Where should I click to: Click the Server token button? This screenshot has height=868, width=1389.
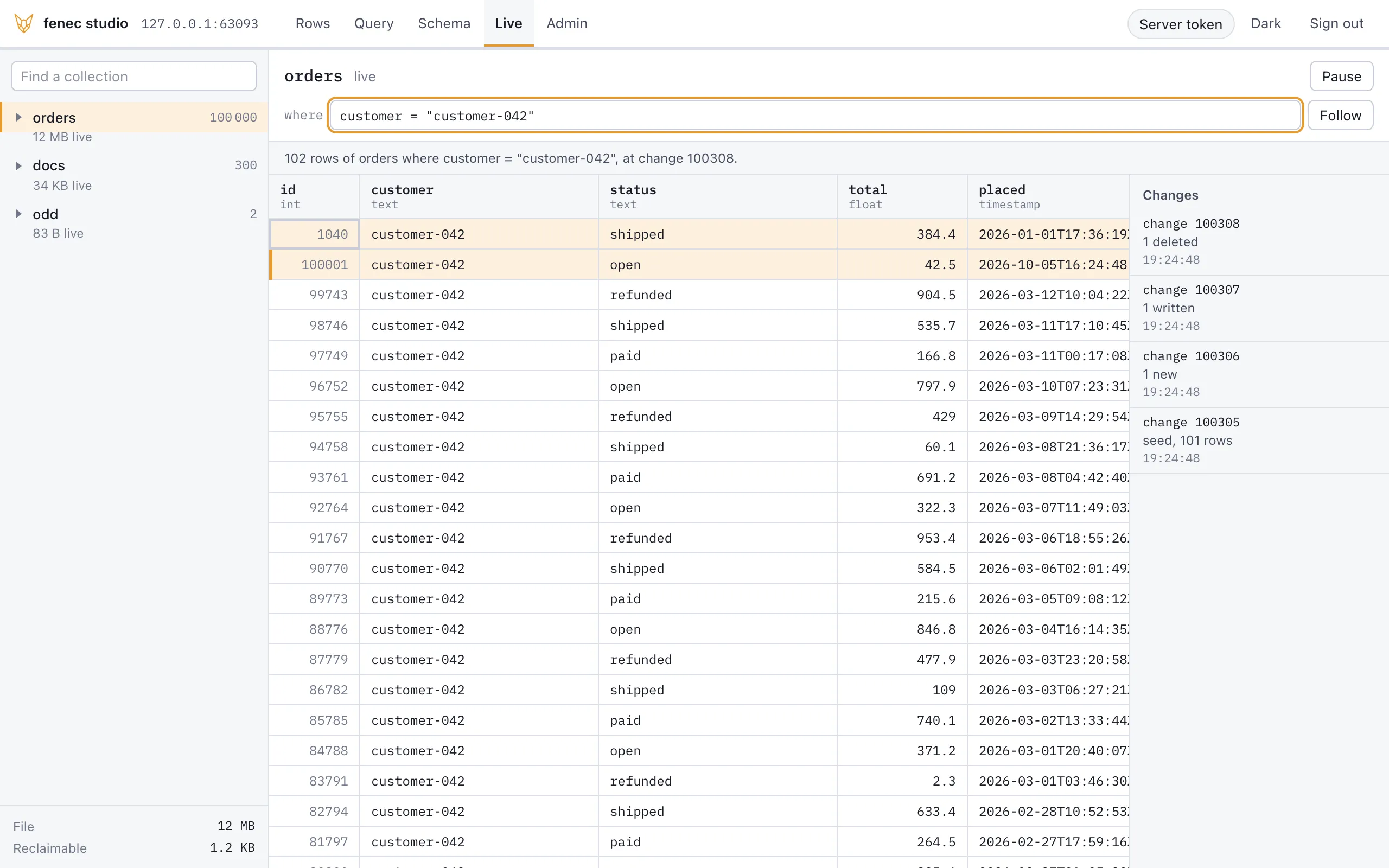(x=1180, y=24)
